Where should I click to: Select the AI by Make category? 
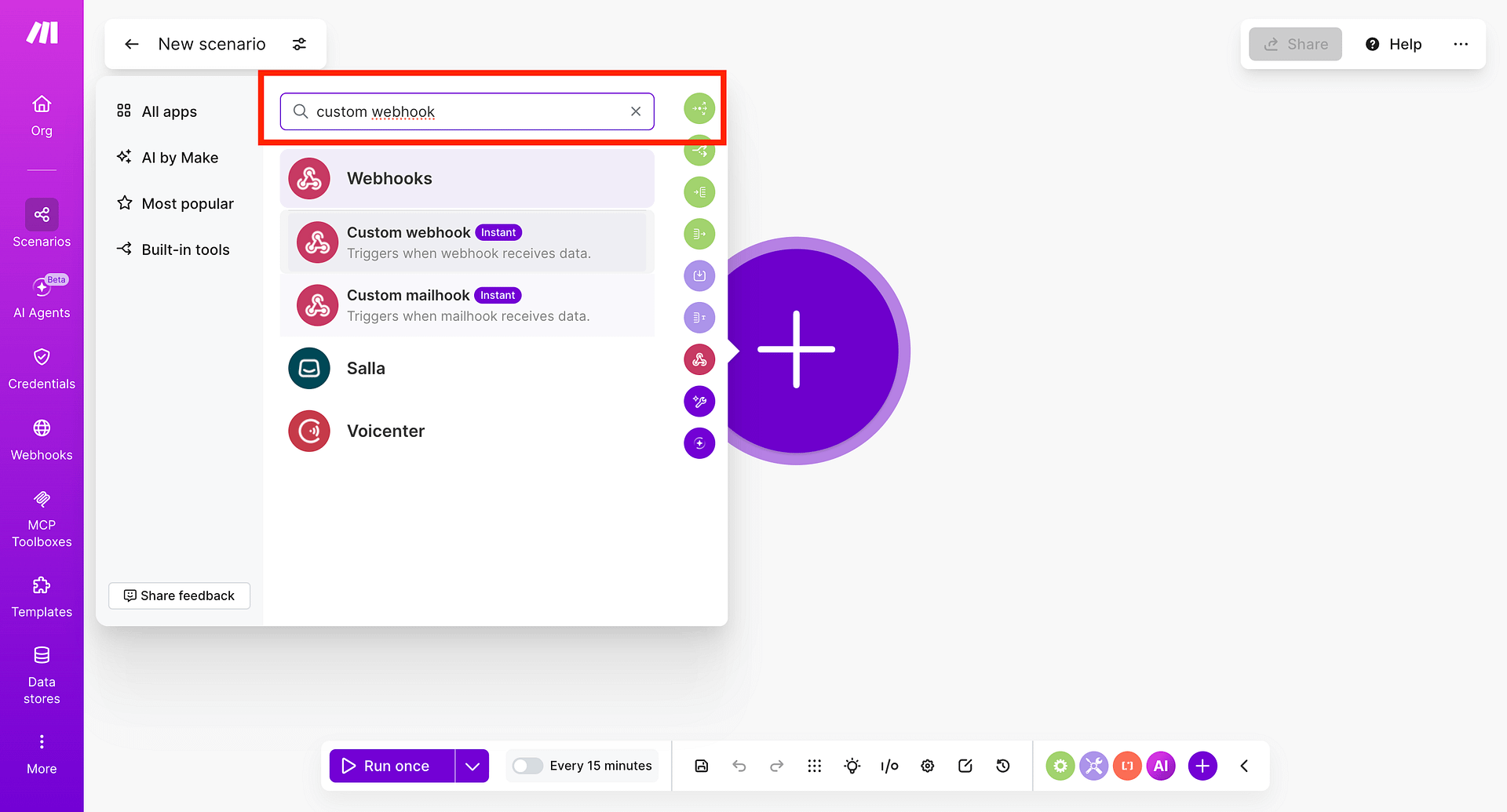(167, 158)
